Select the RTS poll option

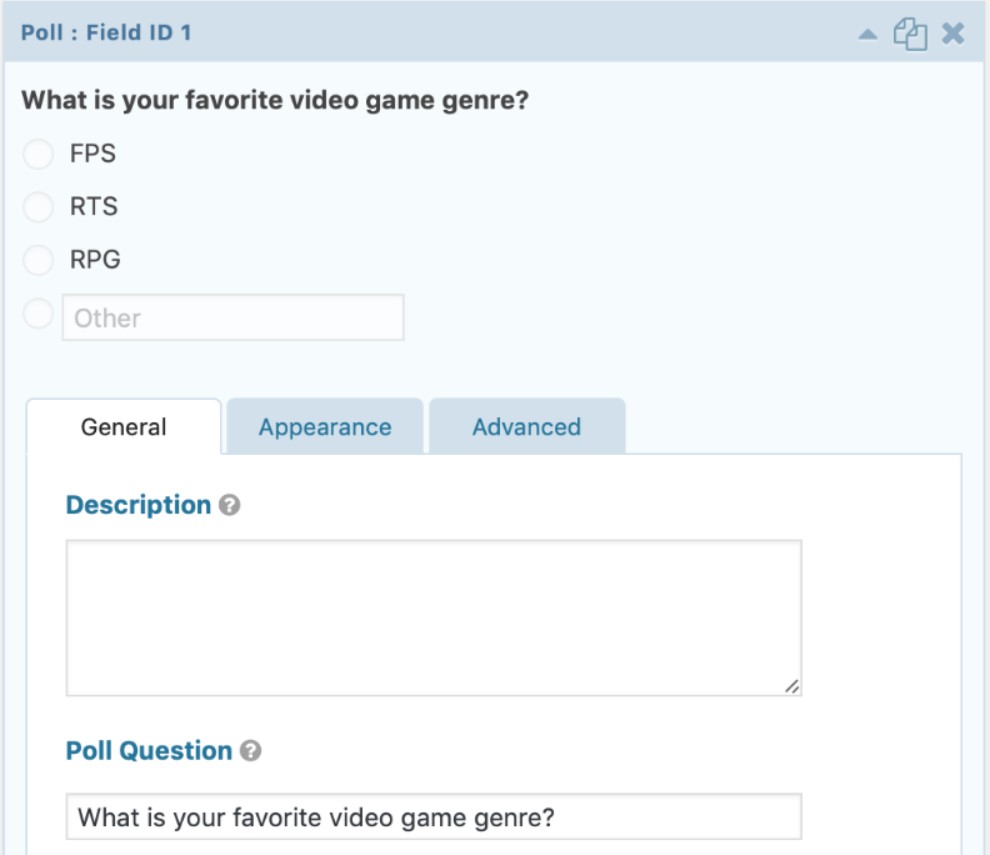(38, 206)
